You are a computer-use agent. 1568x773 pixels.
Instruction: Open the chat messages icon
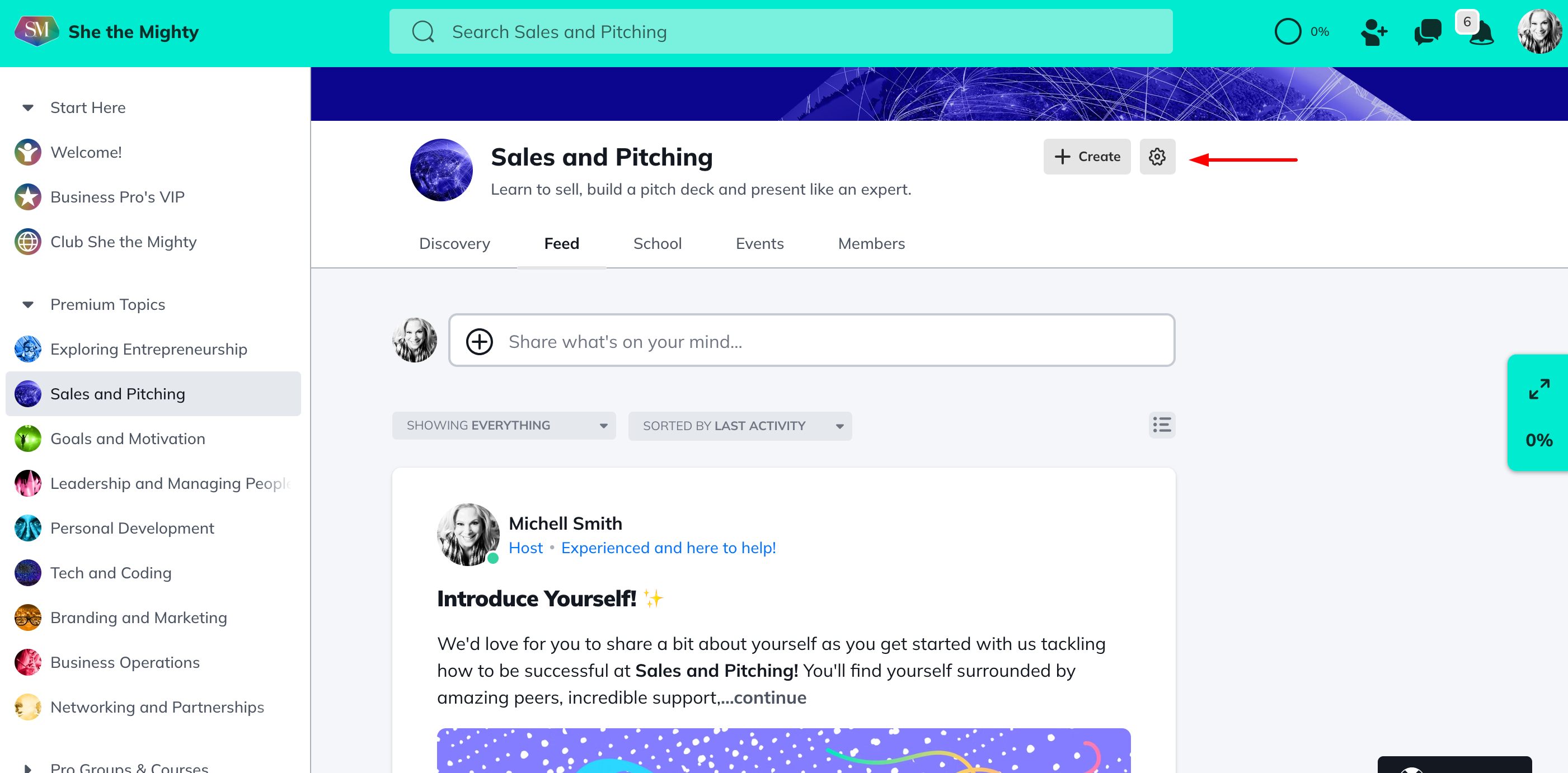point(1428,32)
